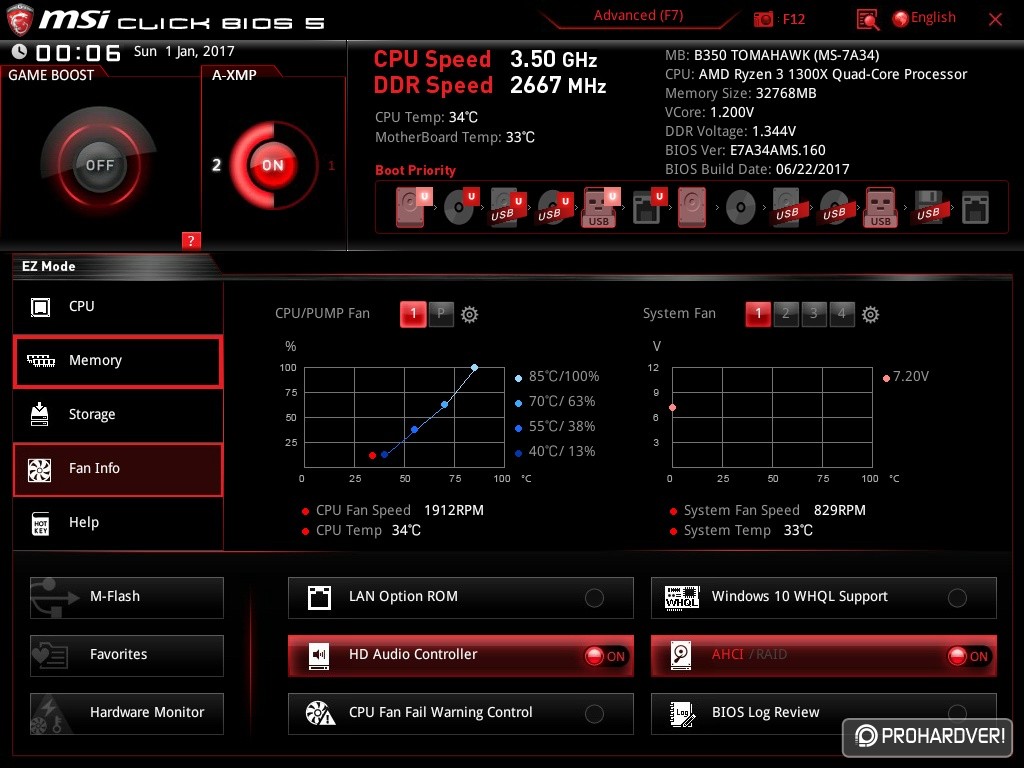Toggle A-XMP profile knob currently ON

tap(272, 165)
